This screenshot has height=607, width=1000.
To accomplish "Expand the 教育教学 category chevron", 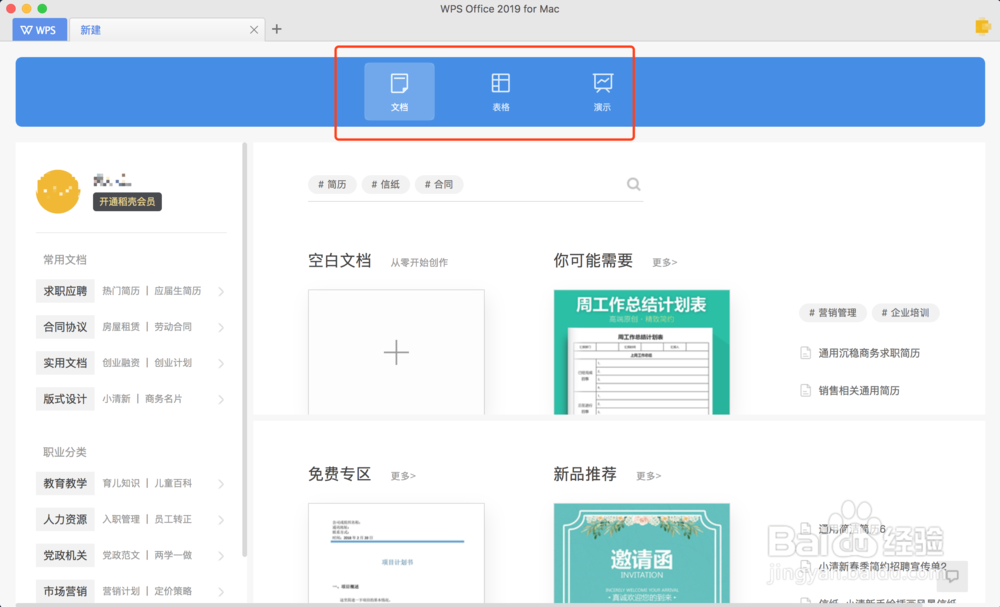I will coord(222,483).
